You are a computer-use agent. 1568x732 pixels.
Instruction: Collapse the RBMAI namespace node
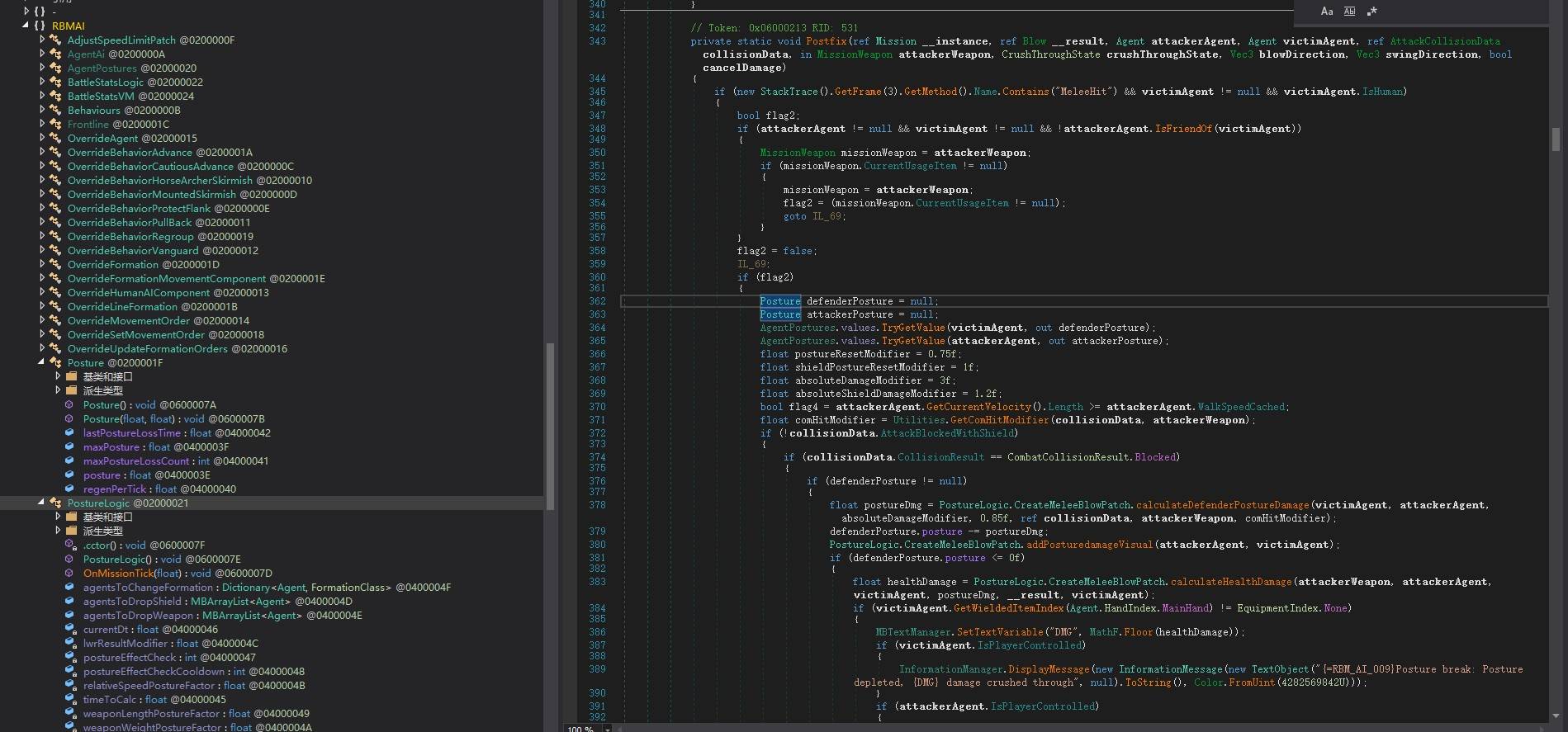(26, 26)
